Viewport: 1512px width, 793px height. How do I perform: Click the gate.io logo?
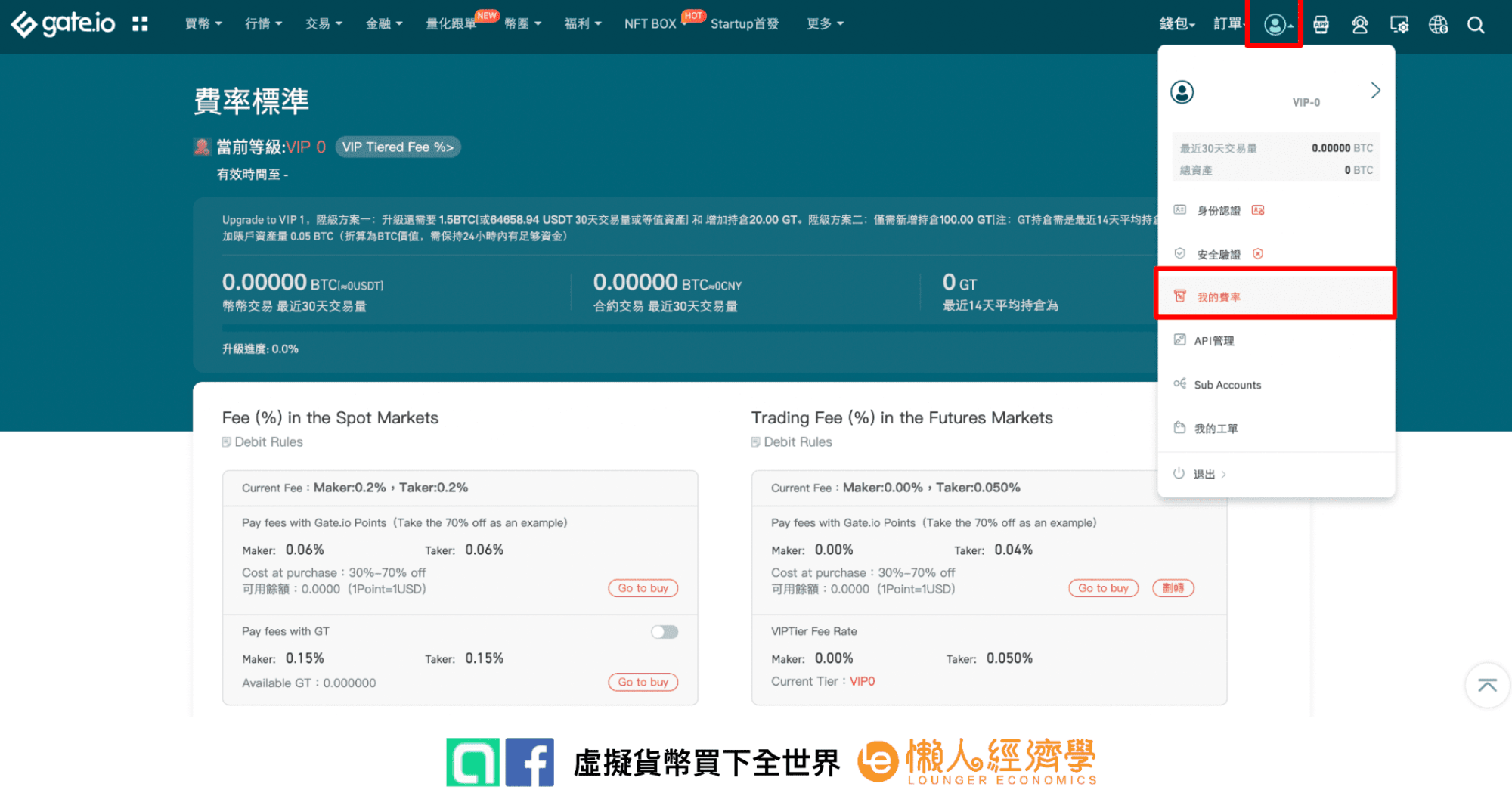click(64, 24)
